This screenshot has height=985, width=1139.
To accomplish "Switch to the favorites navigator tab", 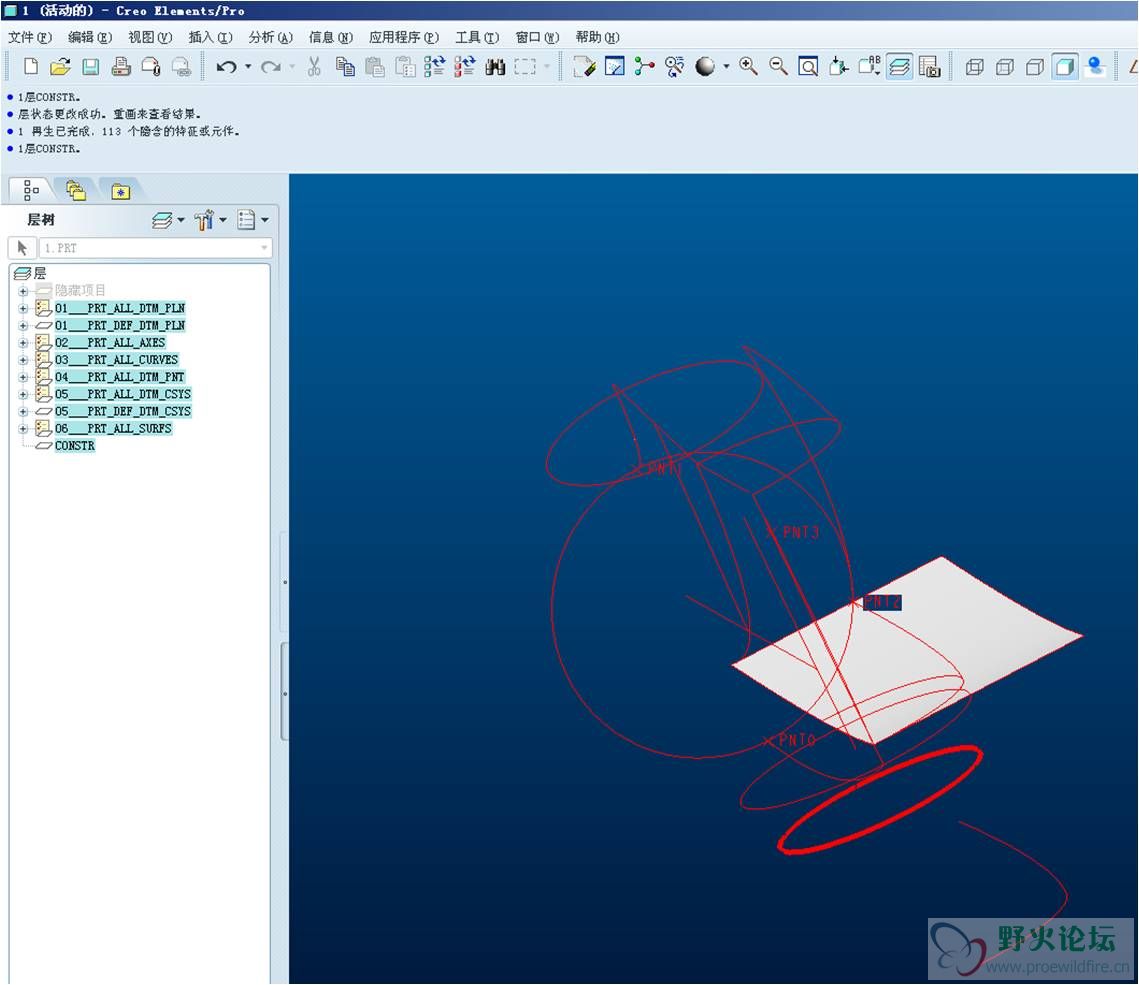I will point(121,191).
